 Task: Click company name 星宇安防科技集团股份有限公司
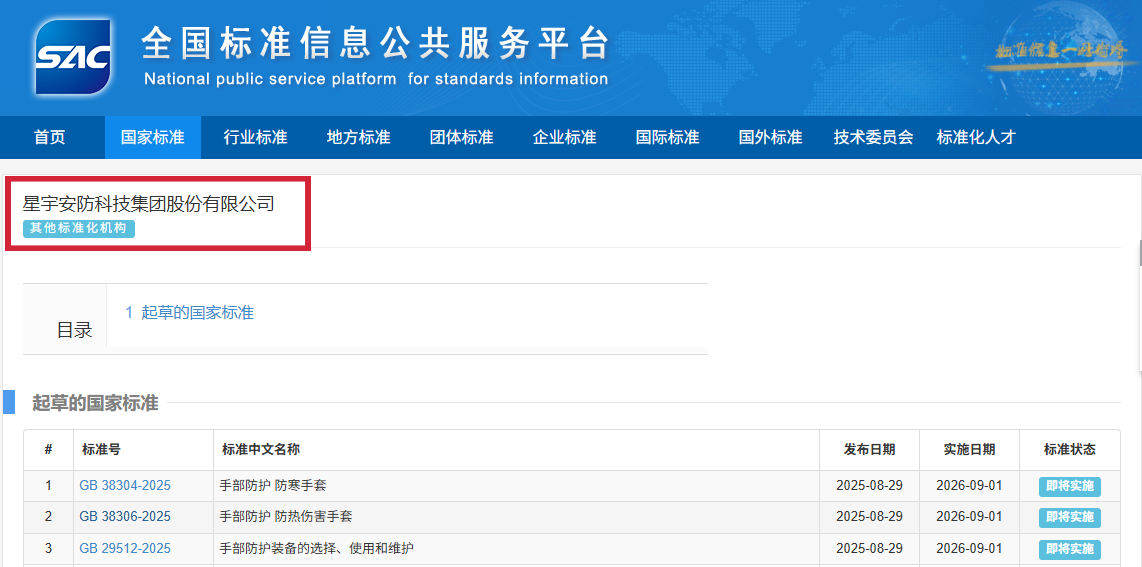(149, 203)
